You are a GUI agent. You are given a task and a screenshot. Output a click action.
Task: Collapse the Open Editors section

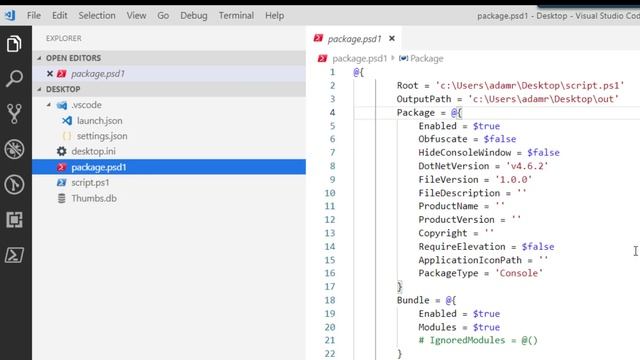(x=40, y=58)
